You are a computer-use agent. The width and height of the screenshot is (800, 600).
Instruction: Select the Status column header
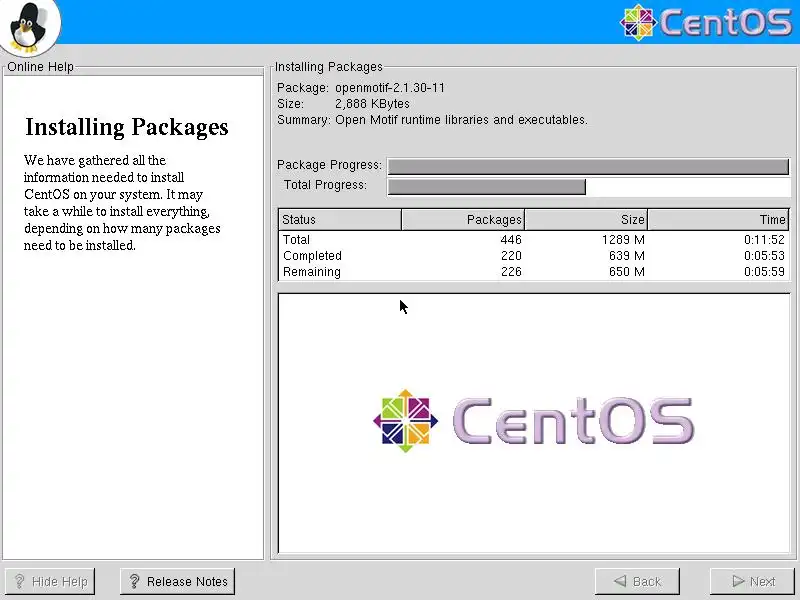[340, 219]
